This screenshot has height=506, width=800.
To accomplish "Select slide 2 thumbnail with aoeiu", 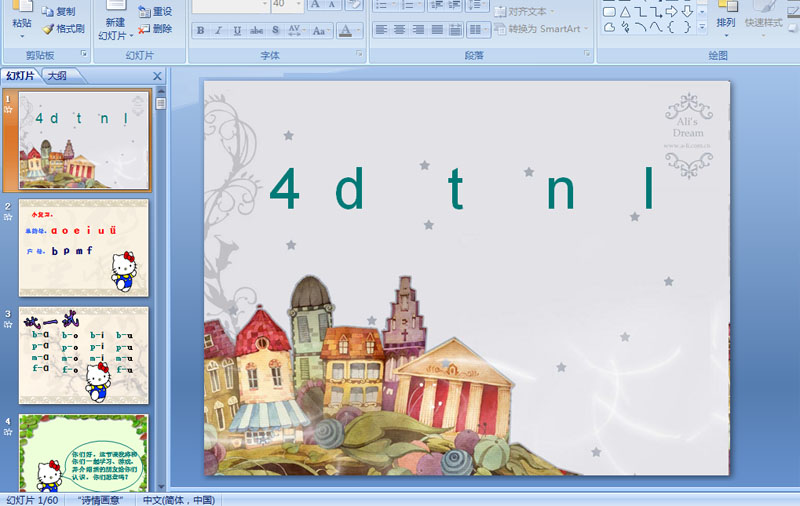I will pos(84,248).
